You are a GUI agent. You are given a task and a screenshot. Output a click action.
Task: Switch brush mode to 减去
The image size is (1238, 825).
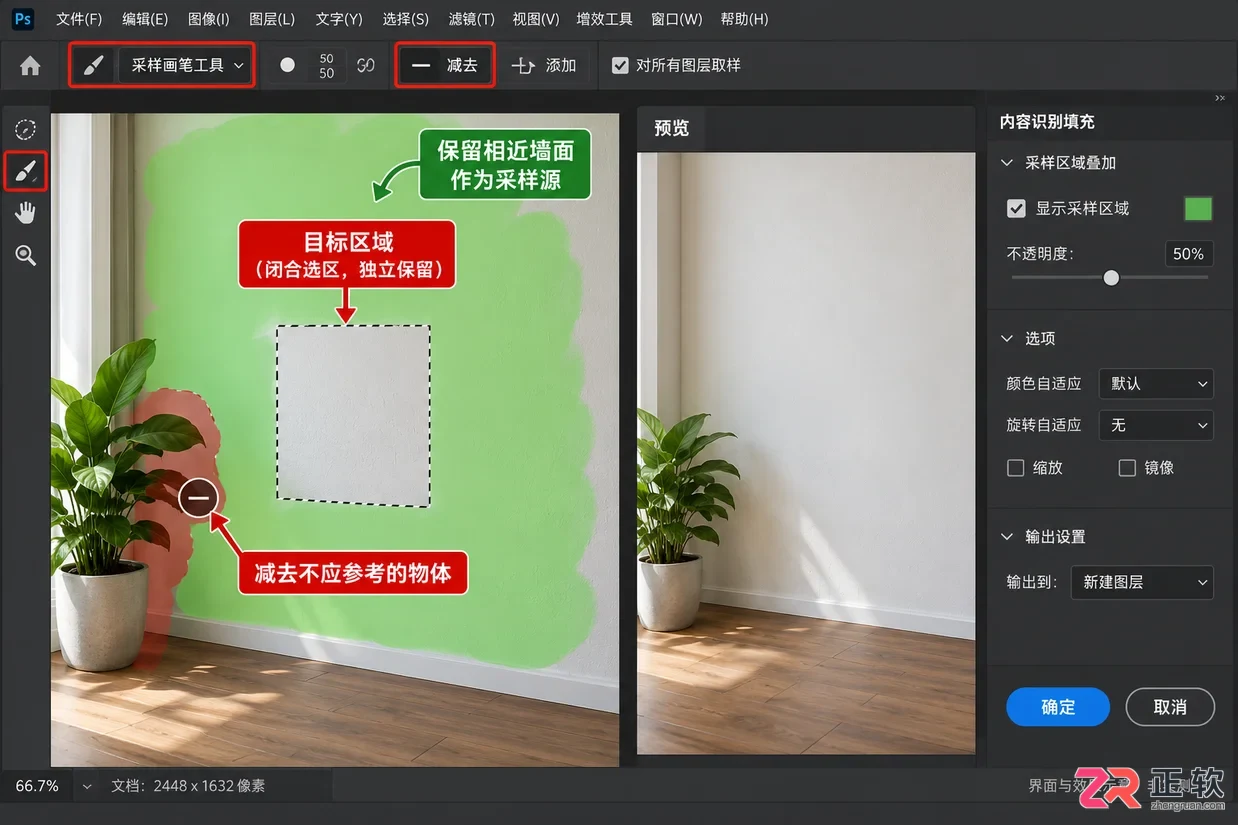(x=445, y=65)
